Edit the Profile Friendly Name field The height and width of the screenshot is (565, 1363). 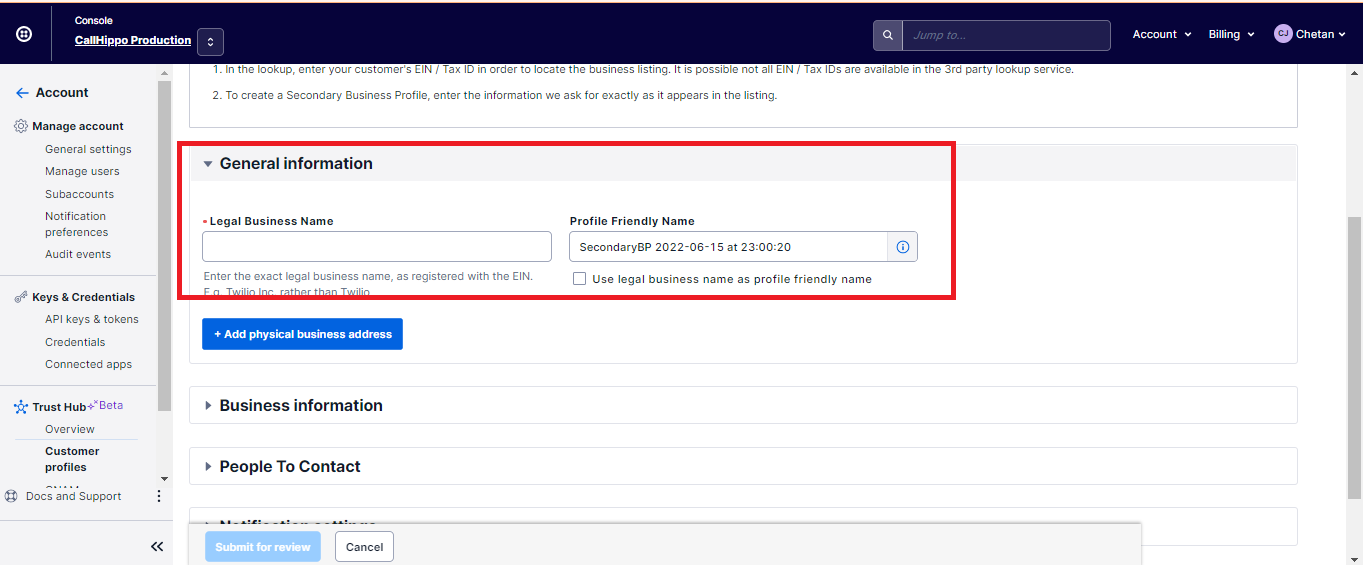pos(728,247)
